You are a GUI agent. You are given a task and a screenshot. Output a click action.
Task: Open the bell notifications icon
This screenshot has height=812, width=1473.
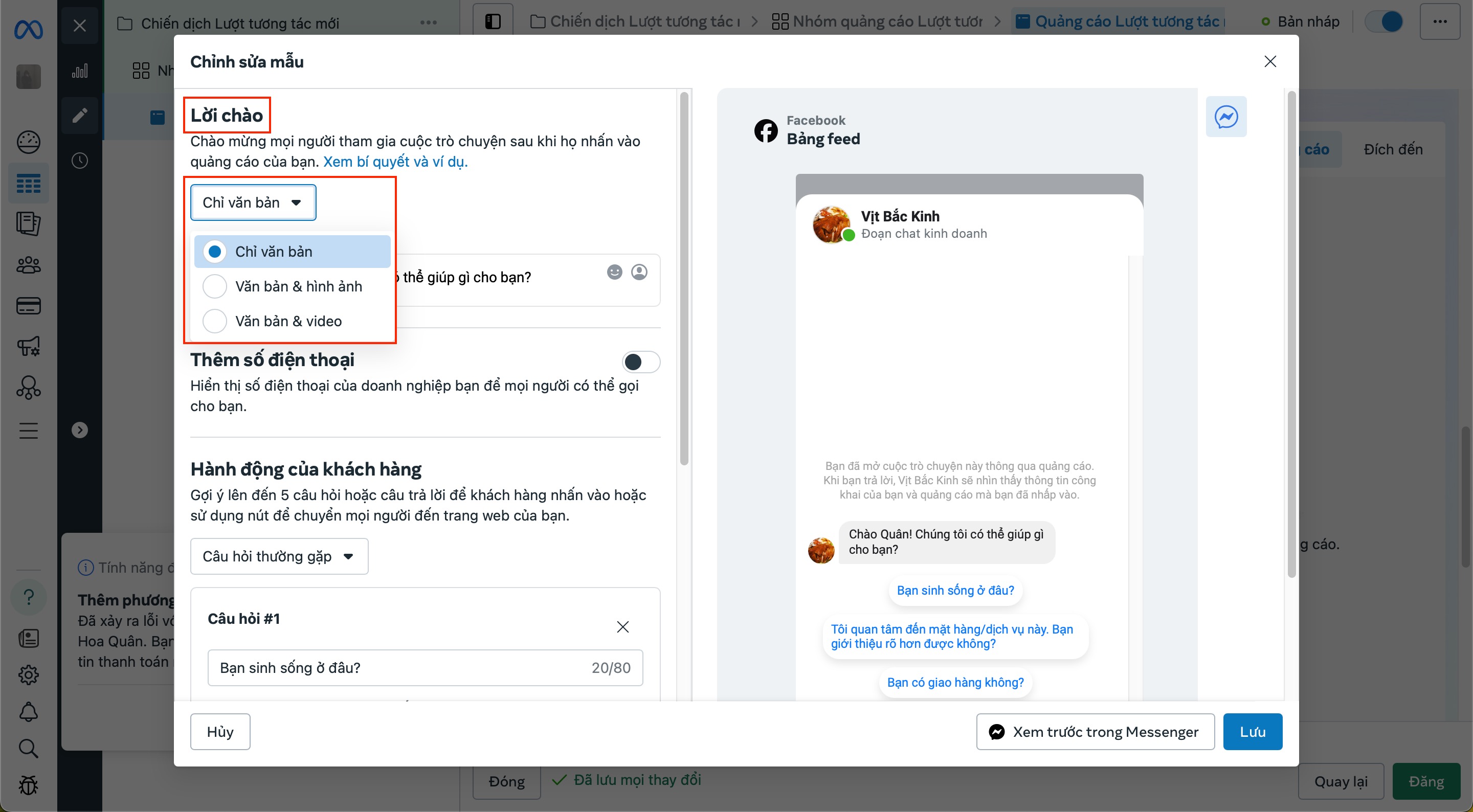[28, 711]
